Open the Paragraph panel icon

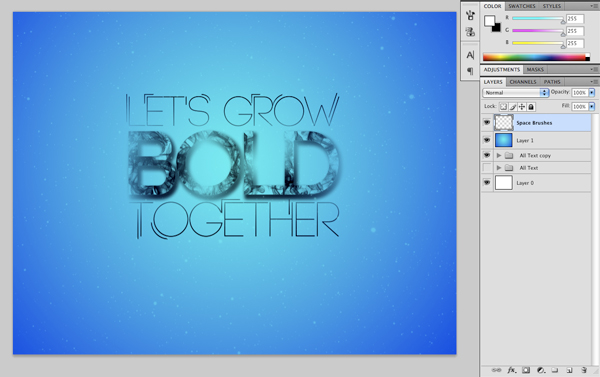coord(470,71)
